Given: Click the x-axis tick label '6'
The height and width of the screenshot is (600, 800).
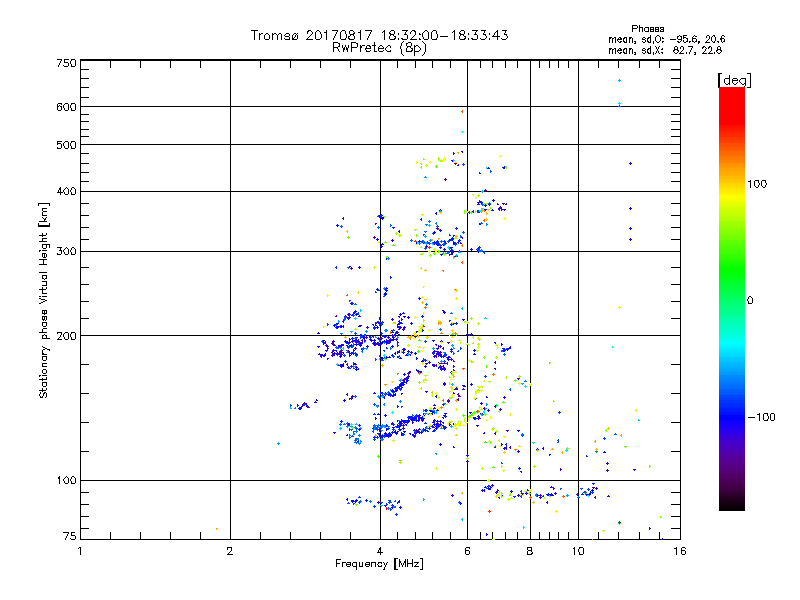Looking at the screenshot, I should coord(467,551).
